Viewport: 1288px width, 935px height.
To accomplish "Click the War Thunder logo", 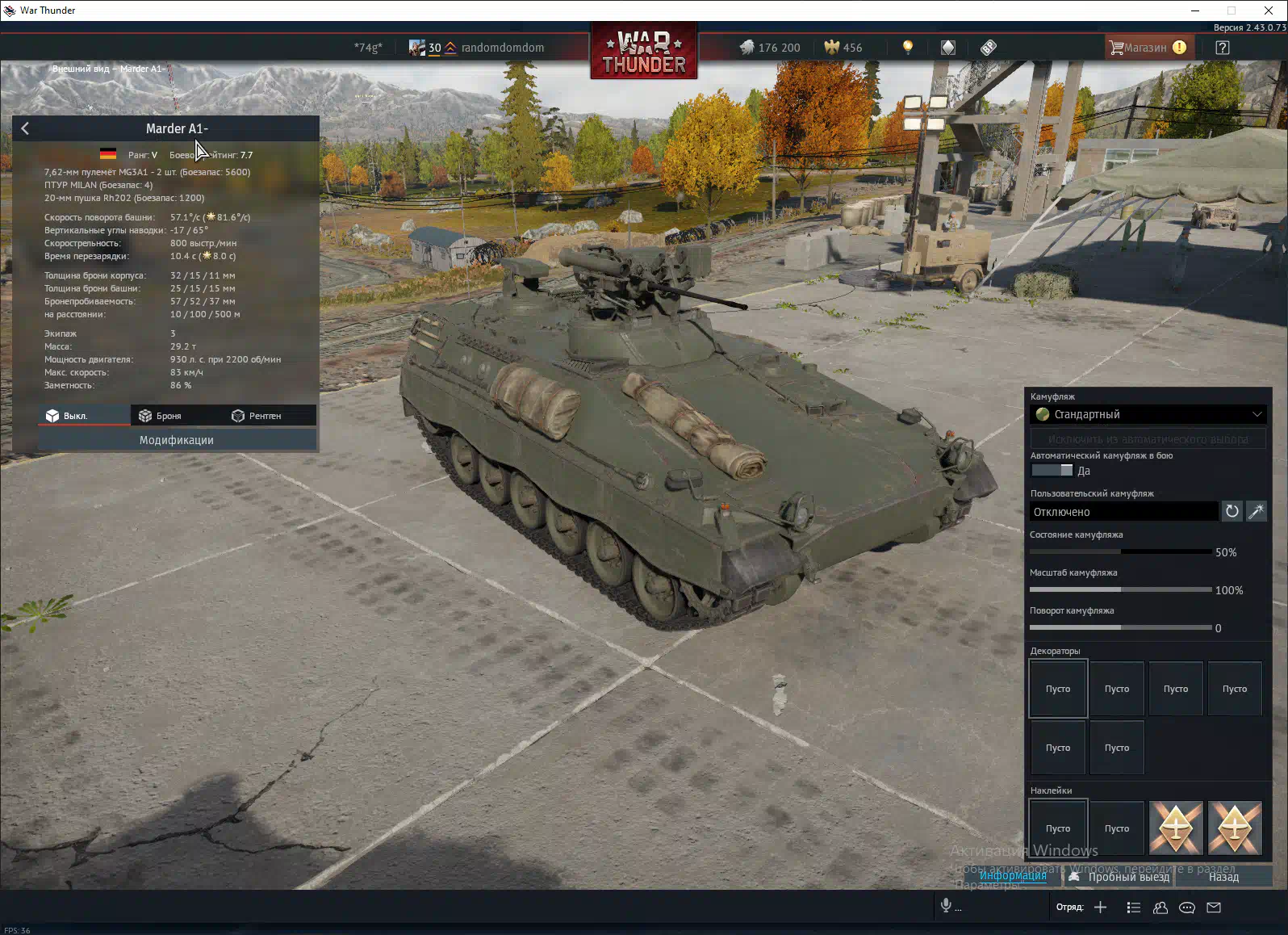I will (644, 51).
